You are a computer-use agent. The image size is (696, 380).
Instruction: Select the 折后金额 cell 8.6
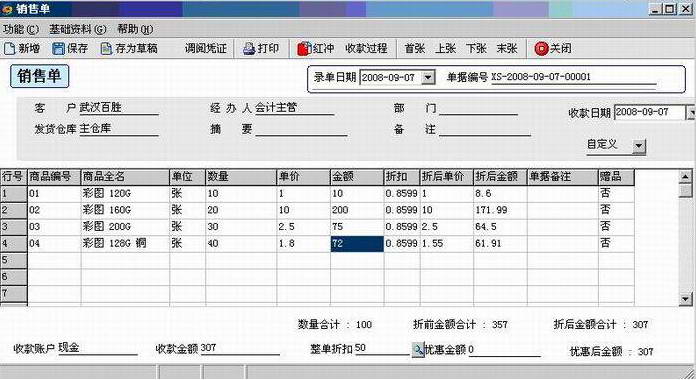(x=500, y=194)
